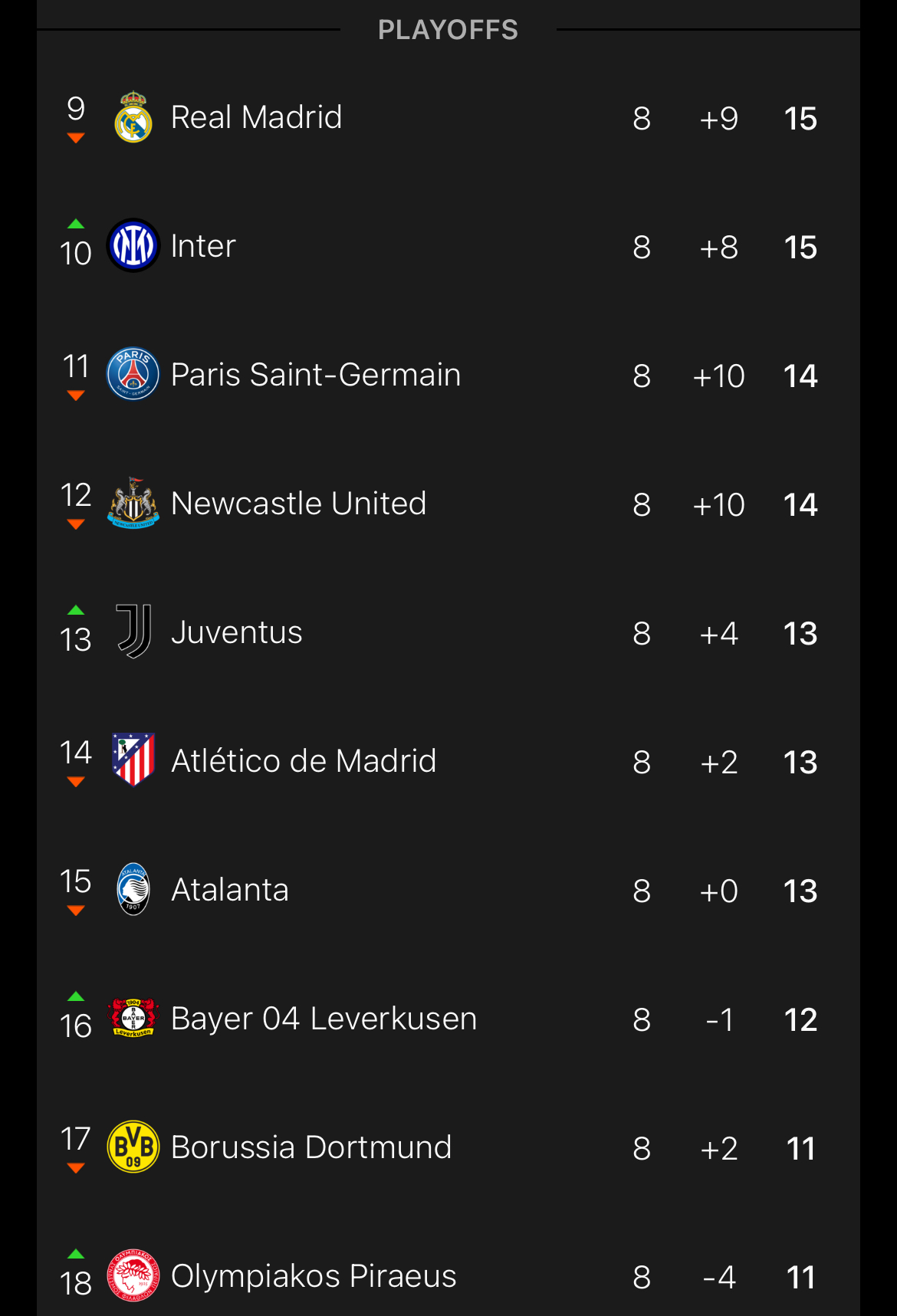The image size is (897, 1316).
Task: Tap the PLAYOFFS section header
Action: [448, 30]
